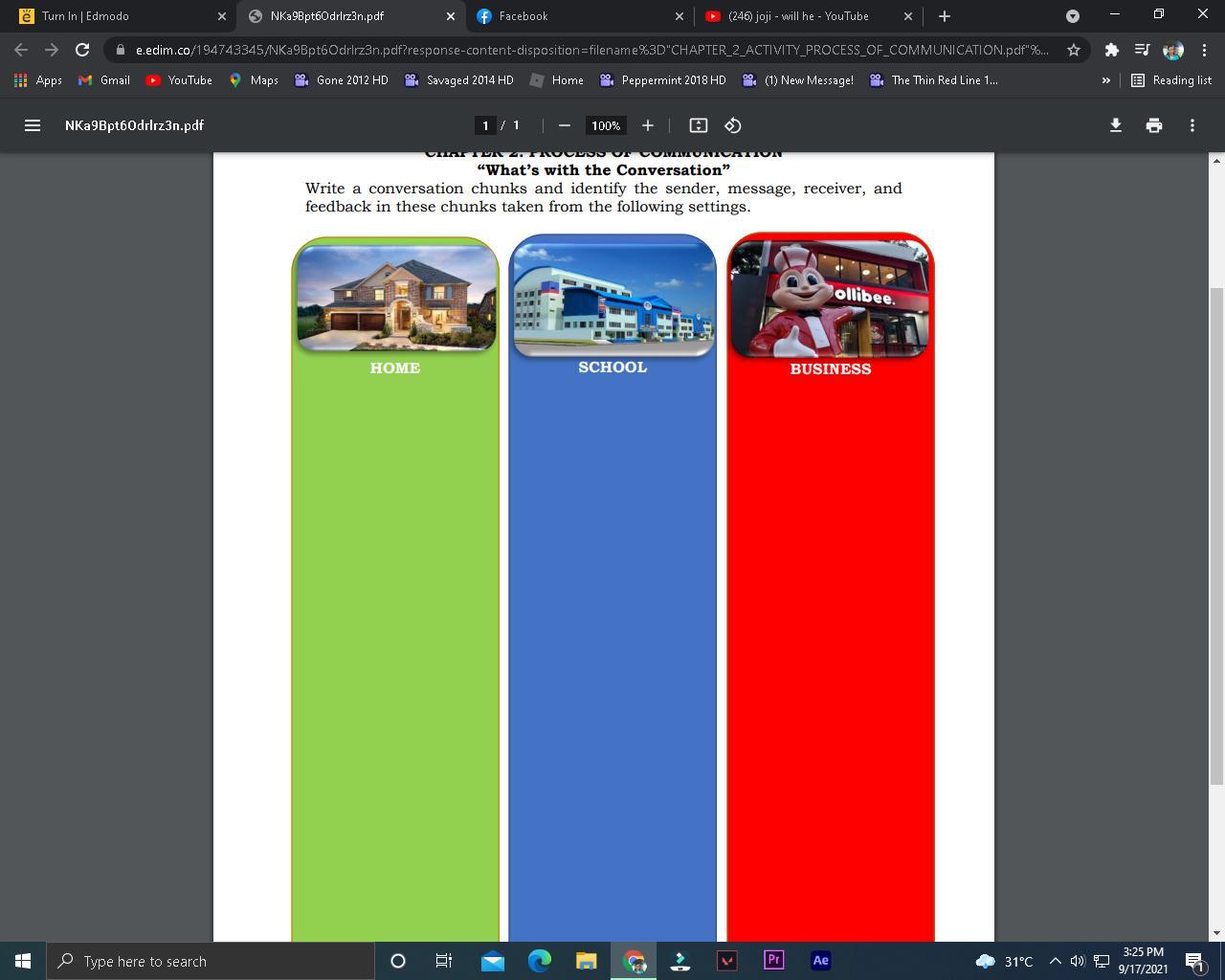The width and height of the screenshot is (1225, 980).
Task: Show hidden system tray icons
Action: click(1055, 961)
